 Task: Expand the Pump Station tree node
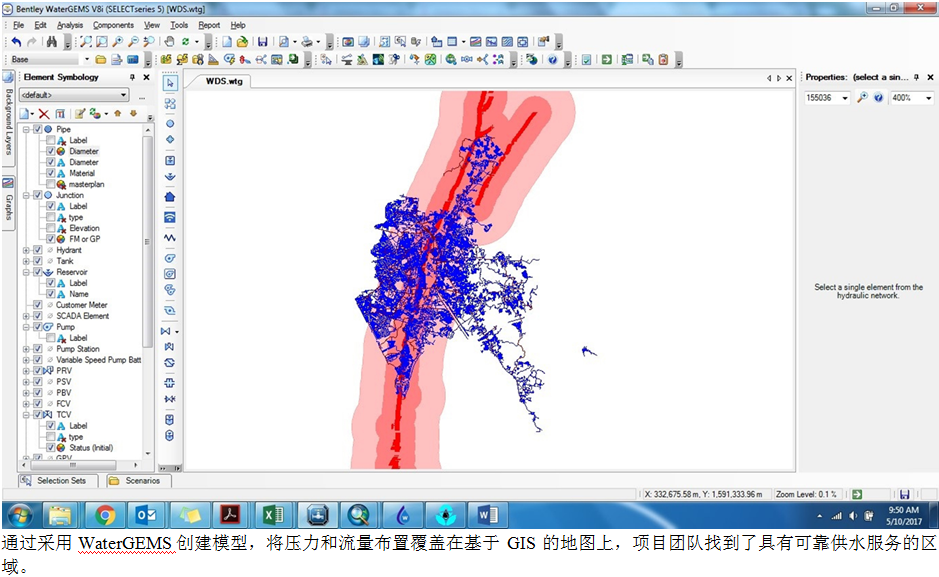click(x=26, y=349)
